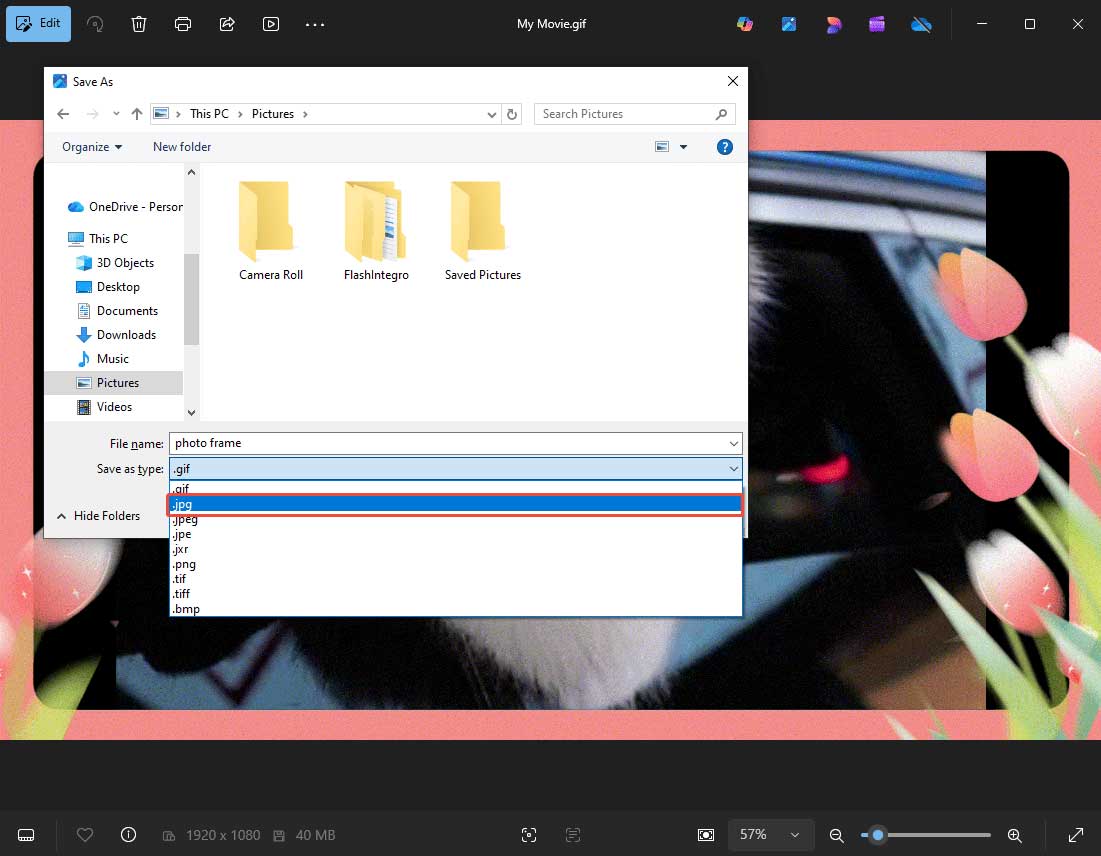Toggle favorite with the heart icon
Viewport: 1101px width, 856px height.
(85, 834)
